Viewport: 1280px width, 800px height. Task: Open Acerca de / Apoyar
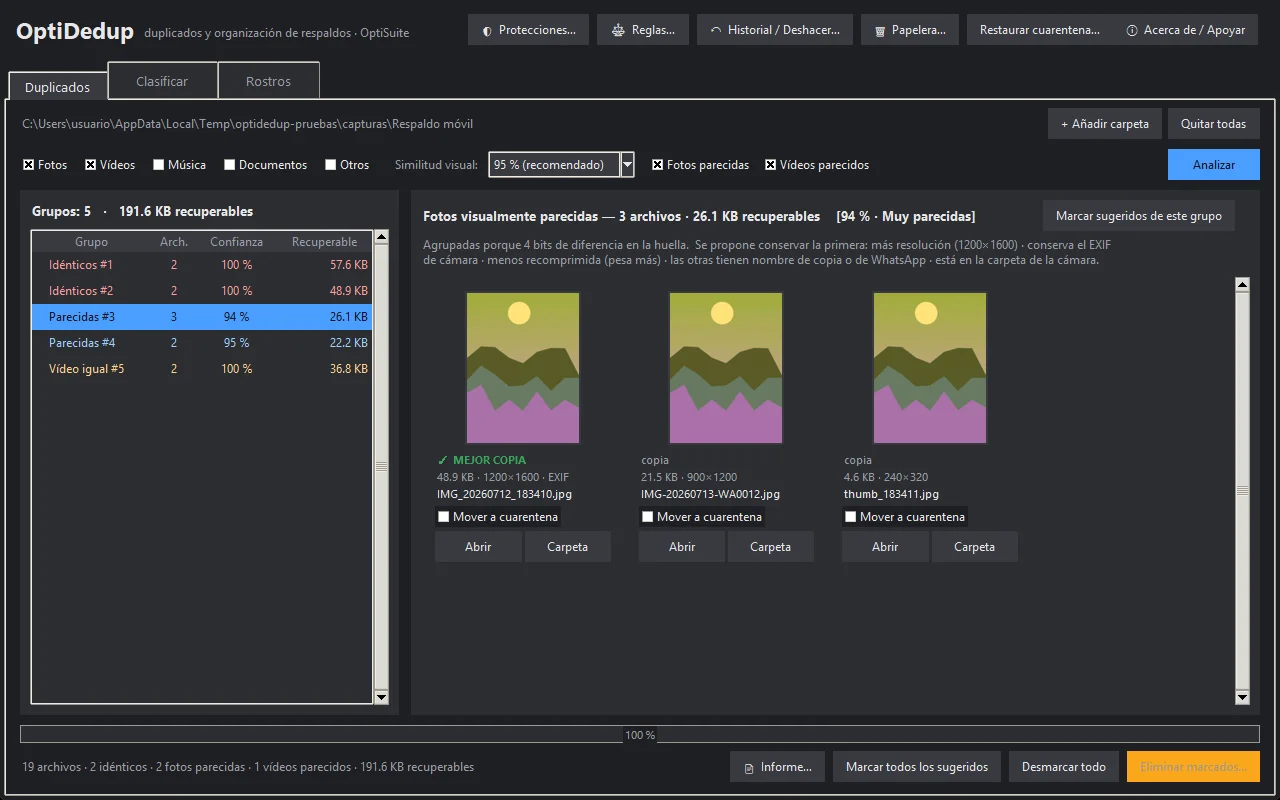[x=1185, y=30]
